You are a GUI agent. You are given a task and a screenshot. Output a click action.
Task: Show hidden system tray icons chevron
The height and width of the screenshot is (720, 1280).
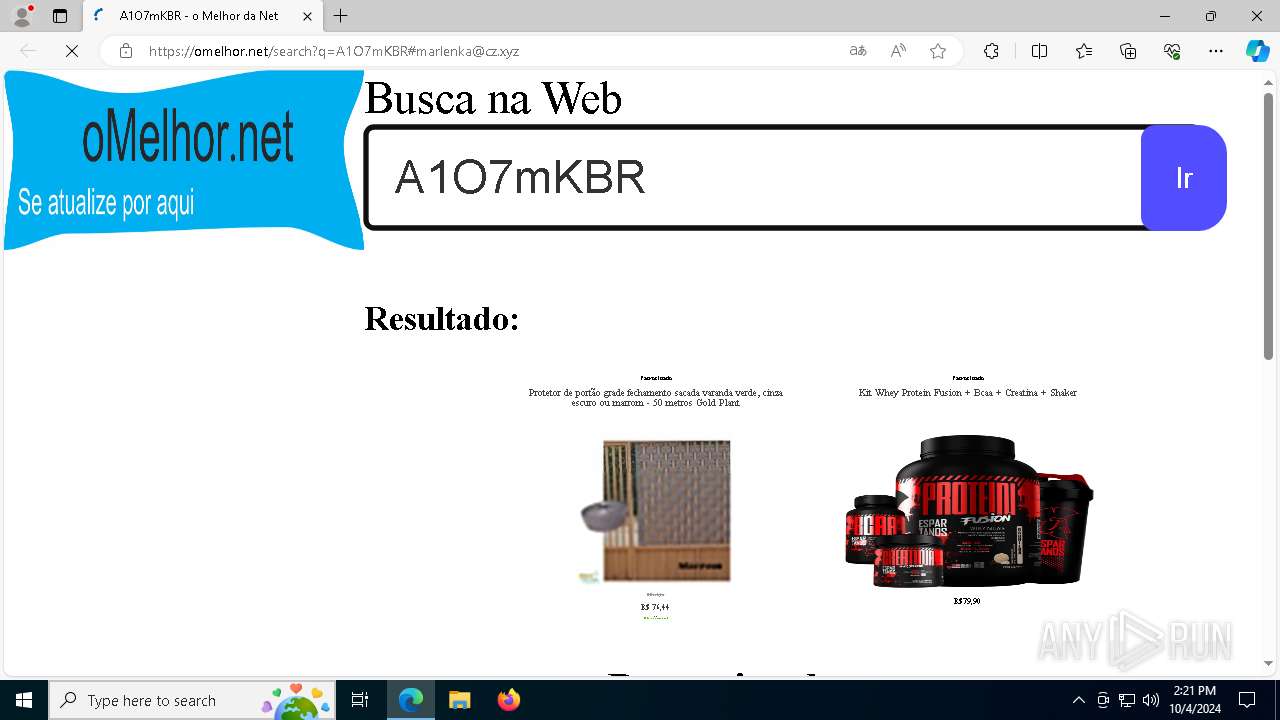click(1078, 700)
